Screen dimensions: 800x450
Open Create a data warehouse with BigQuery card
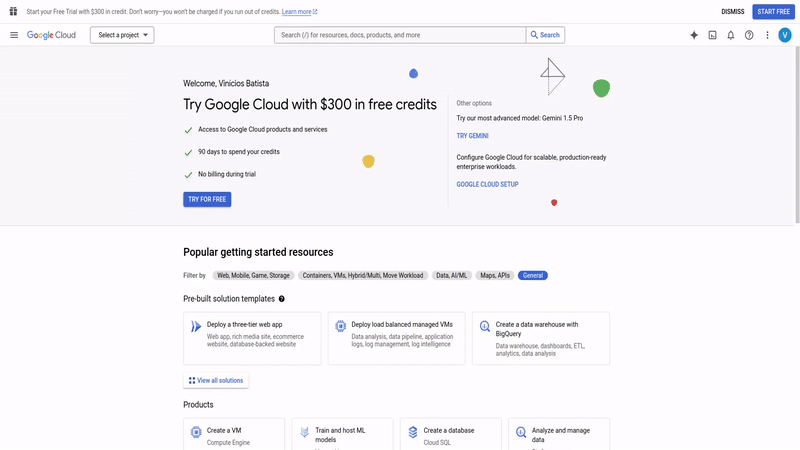pos(541,338)
